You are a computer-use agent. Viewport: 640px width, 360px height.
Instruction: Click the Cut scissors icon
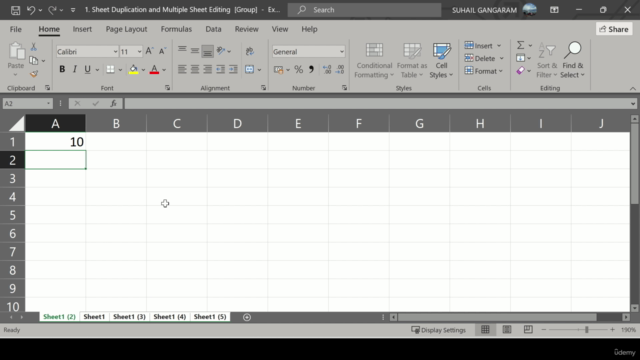pyautogui.click(x=34, y=47)
